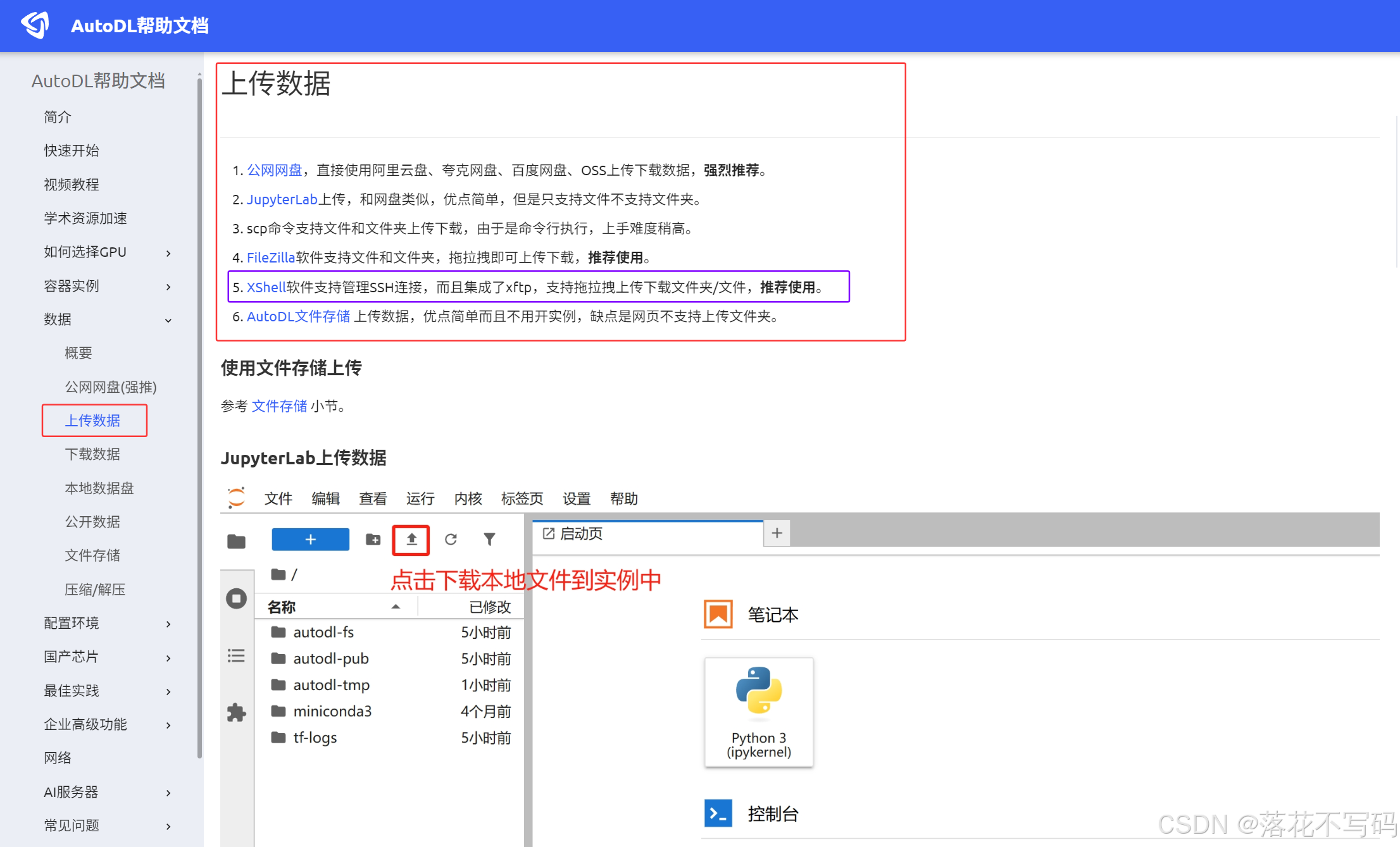Image resolution: width=1400 pixels, height=847 pixels.
Task: Open 概要 under 数据
Action: pos(78,353)
